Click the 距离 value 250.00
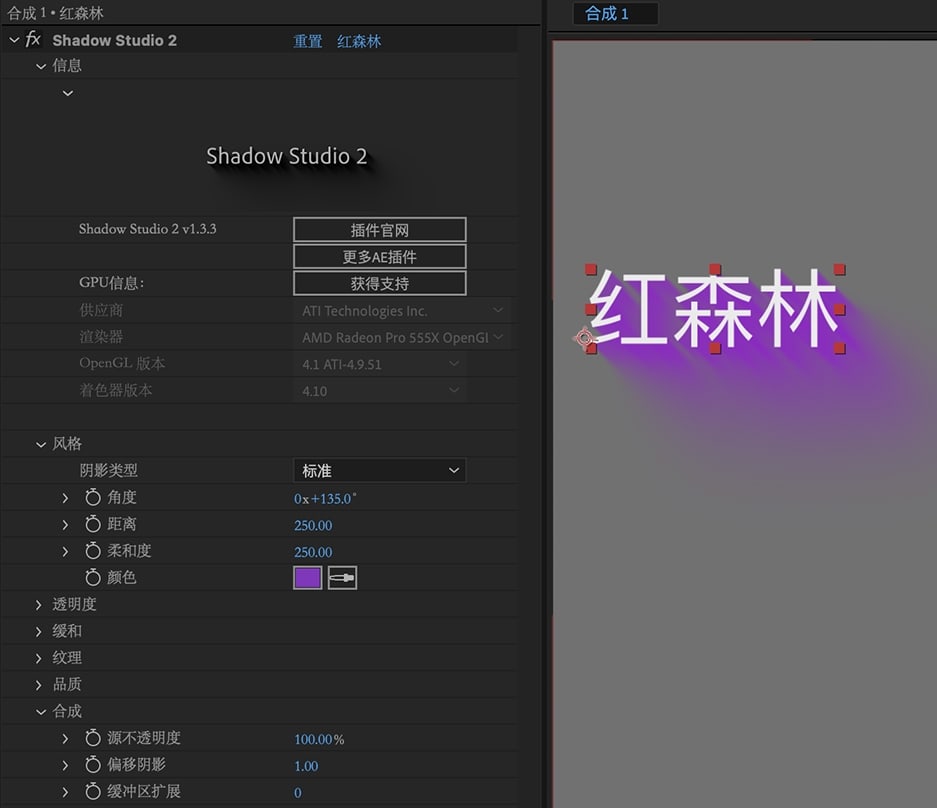The height and width of the screenshot is (808, 937). tap(313, 525)
